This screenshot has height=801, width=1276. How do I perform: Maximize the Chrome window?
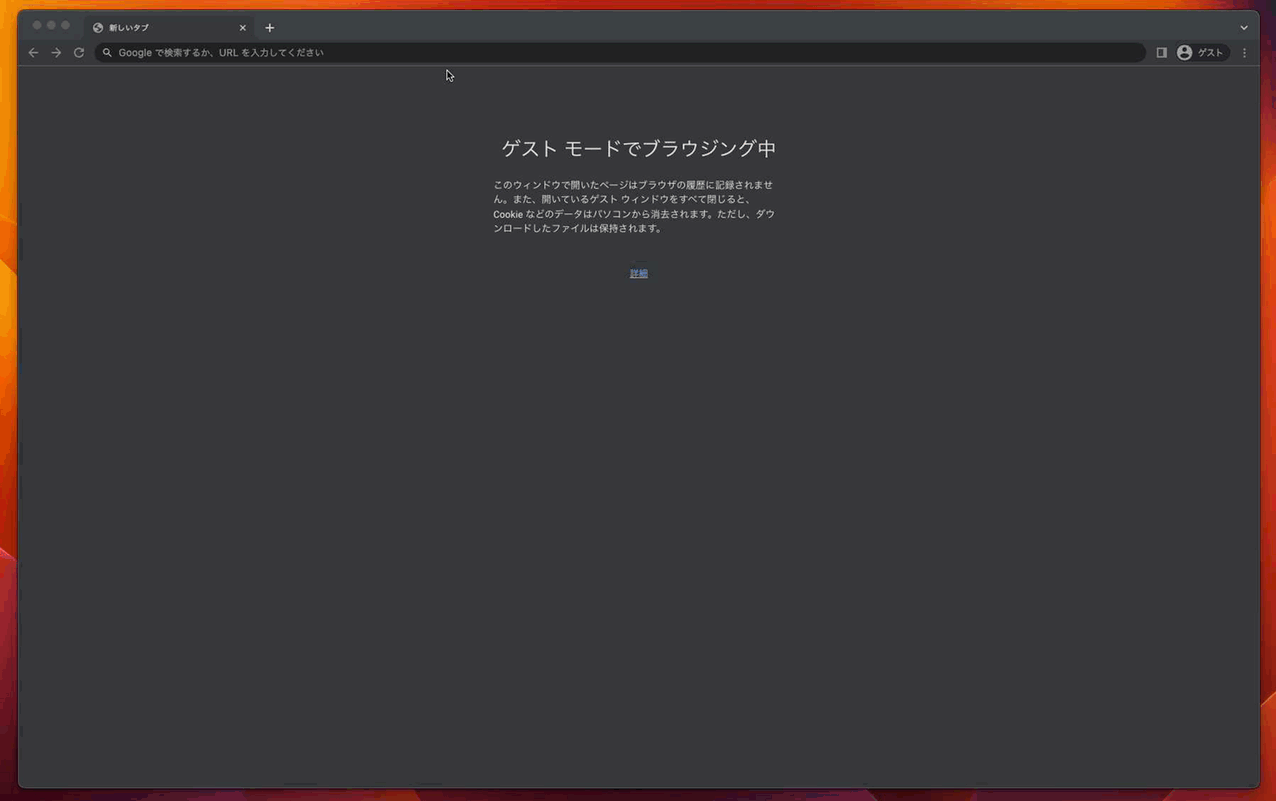click(65, 25)
